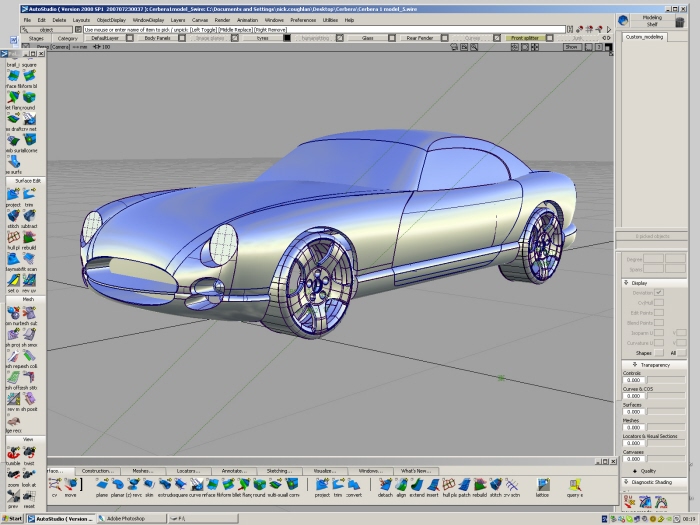Image resolution: width=700 pixels, height=525 pixels.
Task: Select the rebuild tool in the shelf
Action: point(479,483)
